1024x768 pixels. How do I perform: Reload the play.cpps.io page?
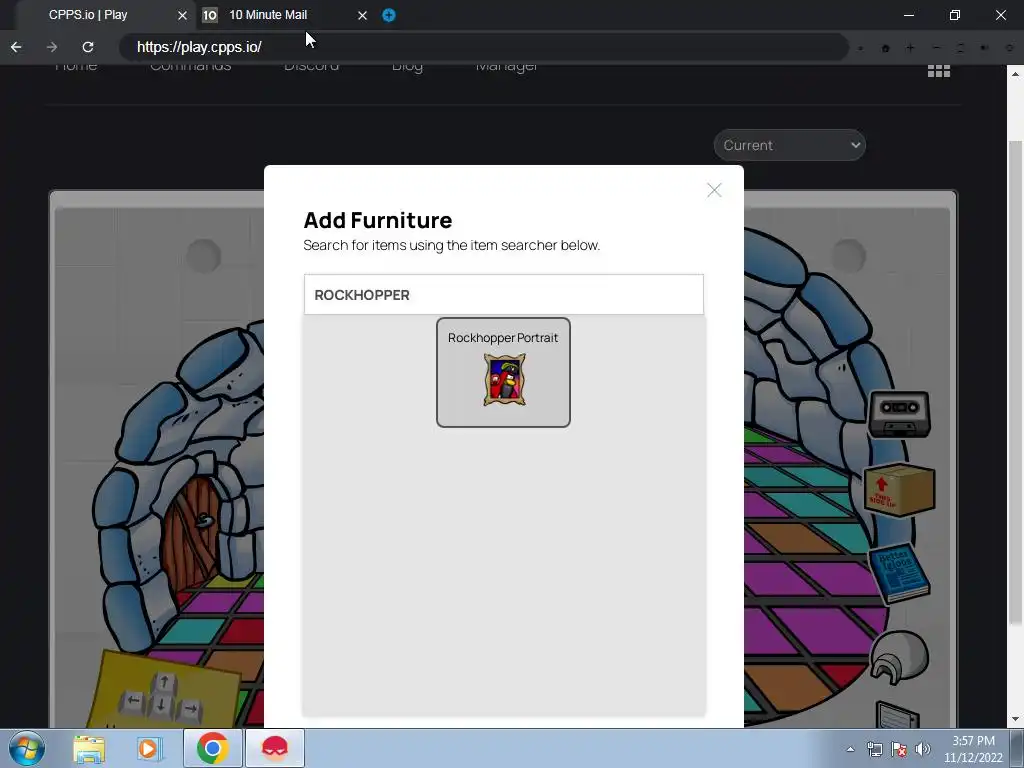click(x=88, y=47)
